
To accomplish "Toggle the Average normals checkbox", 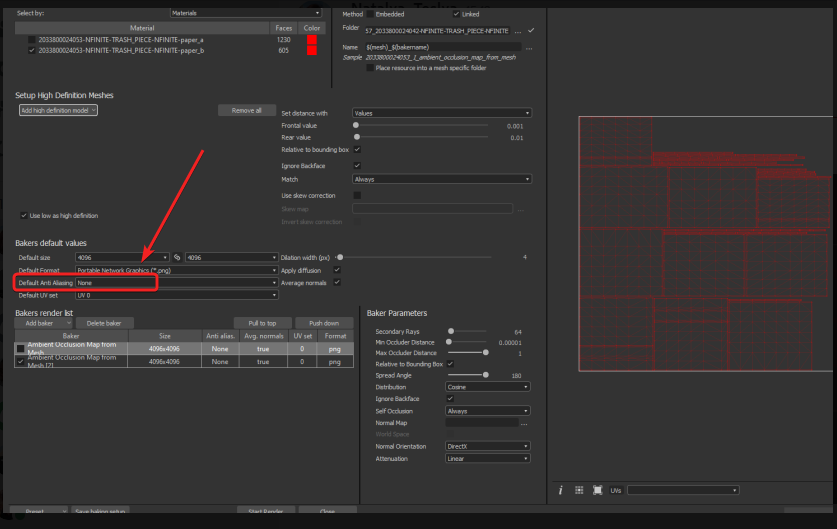I will click(x=337, y=282).
